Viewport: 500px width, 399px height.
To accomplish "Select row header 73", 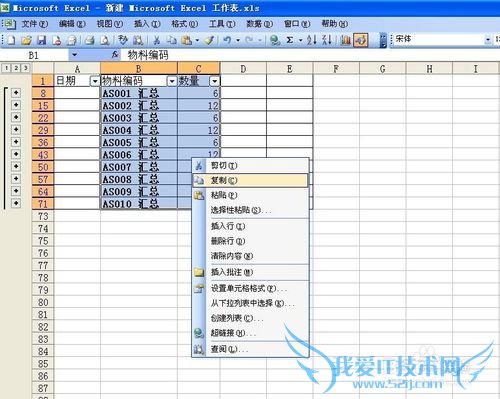I will point(43,216).
